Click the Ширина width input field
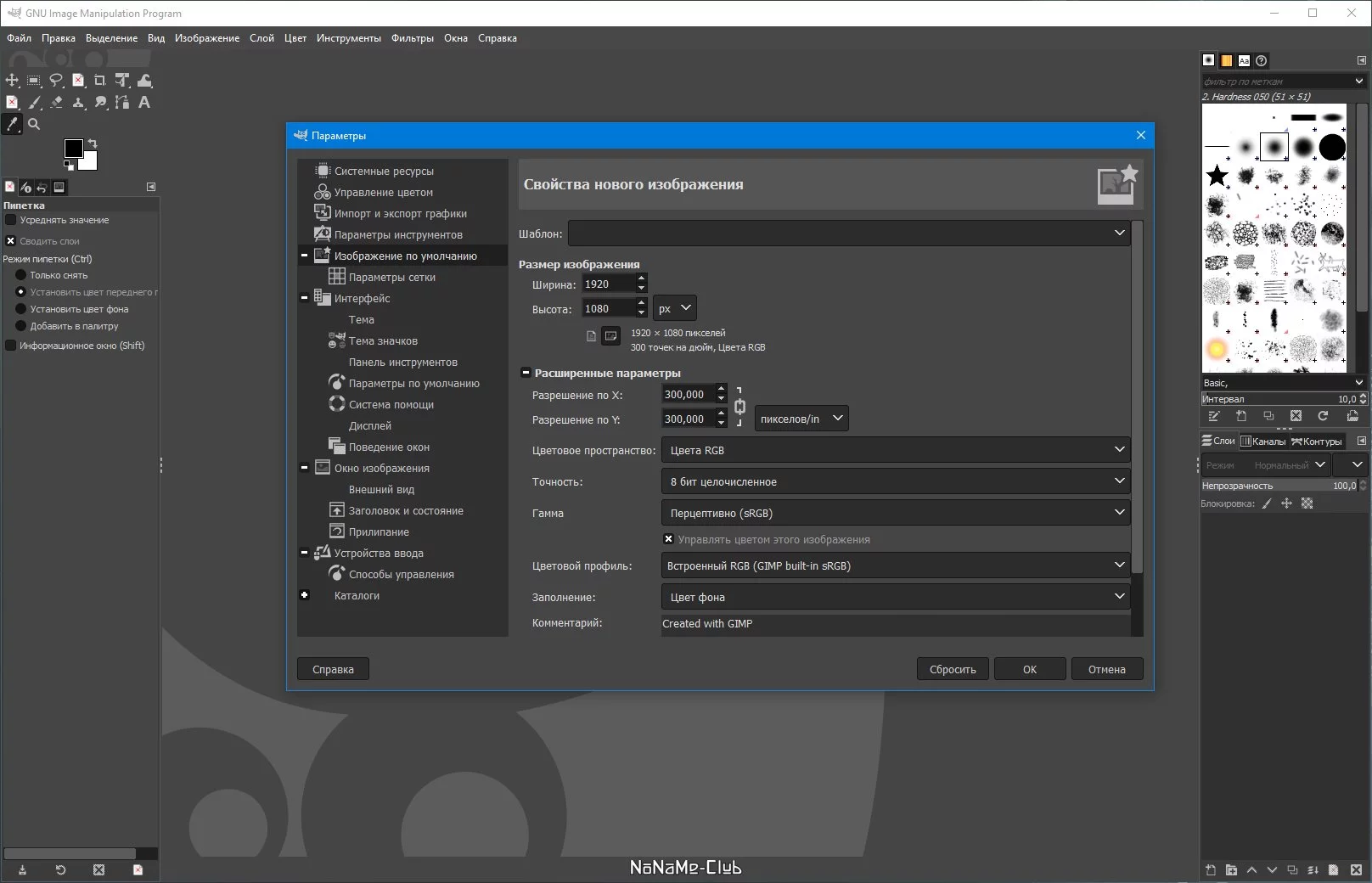The height and width of the screenshot is (883, 1372). [x=608, y=284]
